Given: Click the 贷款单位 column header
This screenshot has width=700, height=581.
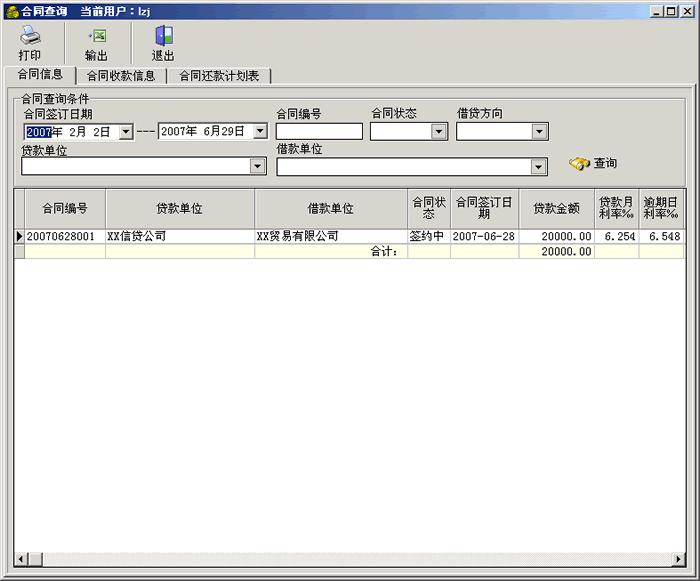Looking at the screenshot, I should pos(180,209).
